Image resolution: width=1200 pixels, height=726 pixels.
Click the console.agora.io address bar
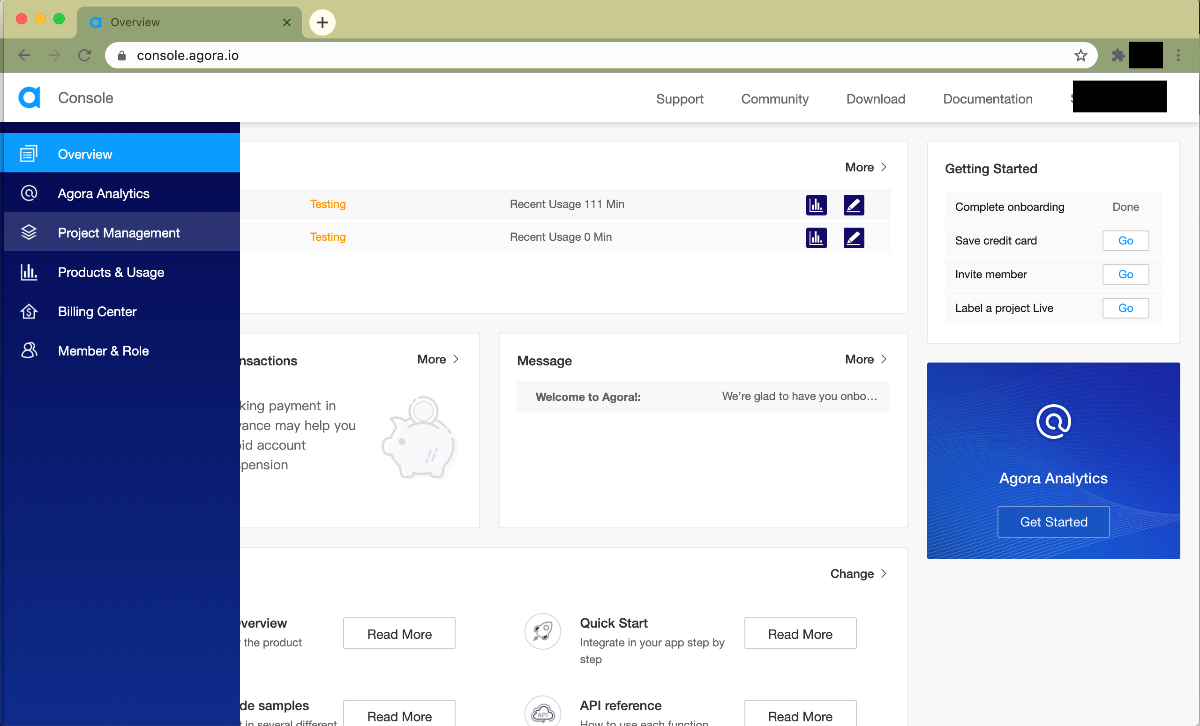[600, 55]
